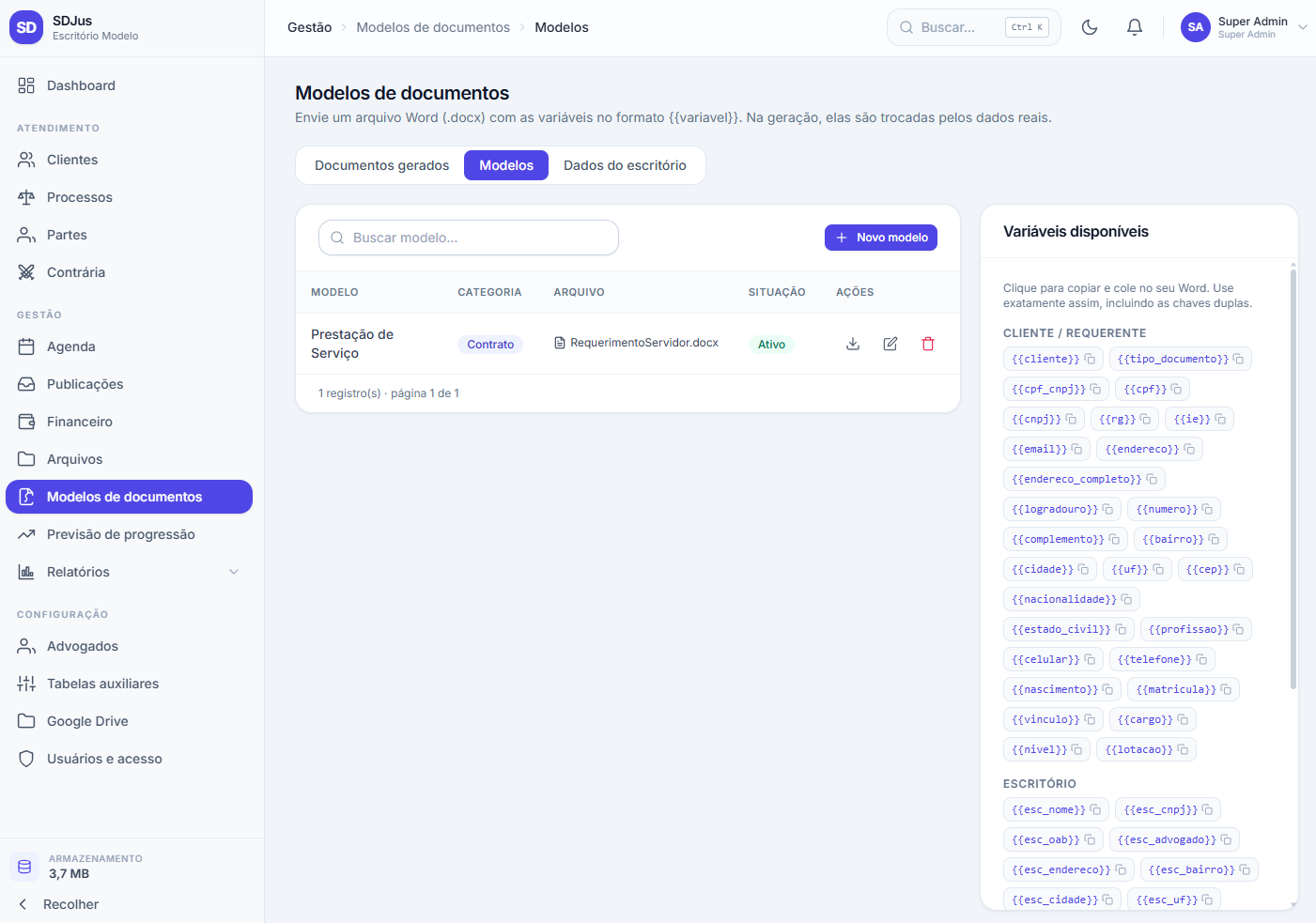Click the SD logo in sidebar
Image resolution: width=1316 pixels, height=923 pixels.
(26, 27)
